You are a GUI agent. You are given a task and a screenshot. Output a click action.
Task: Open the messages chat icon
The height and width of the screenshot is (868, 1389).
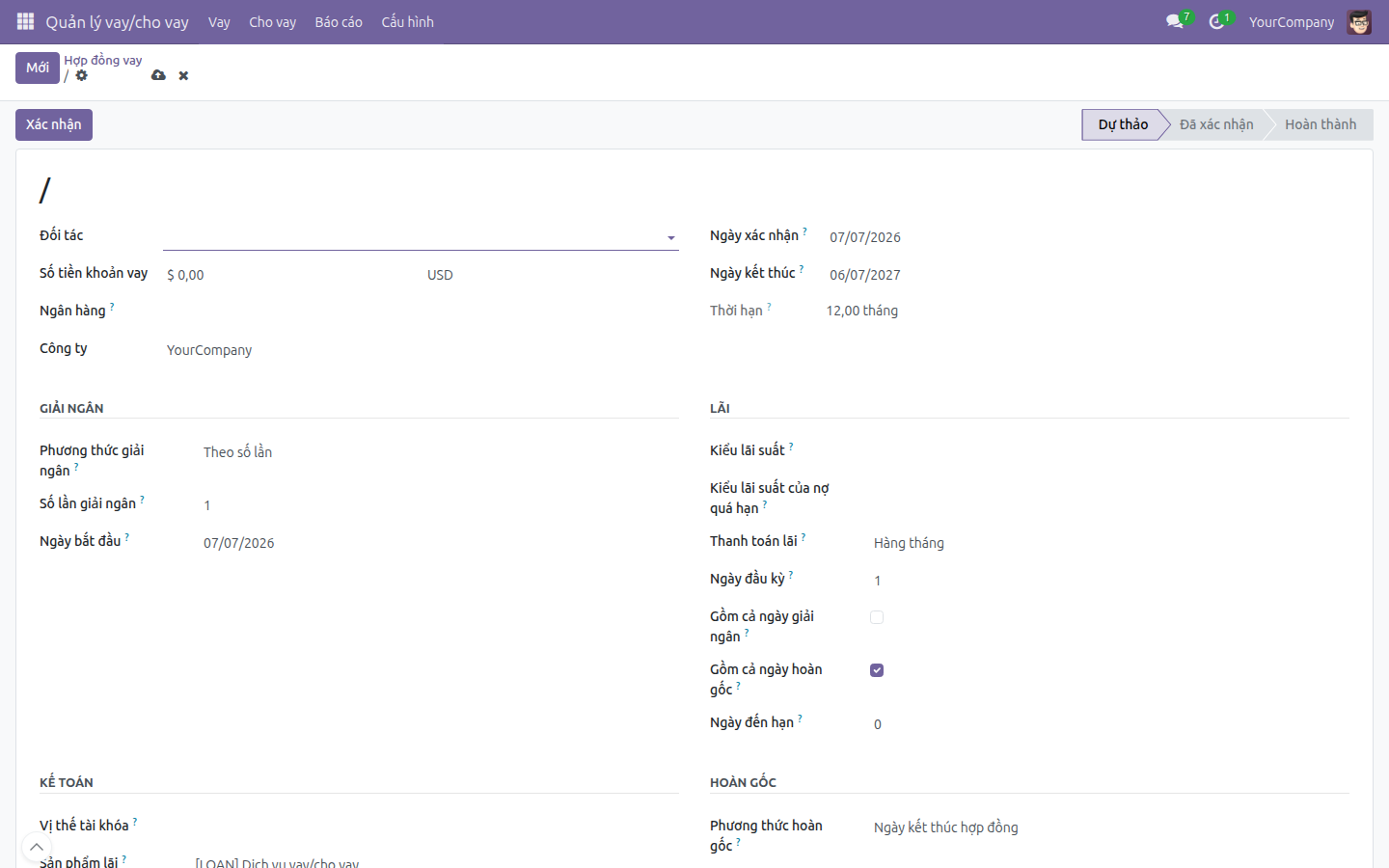(1174, 21)
